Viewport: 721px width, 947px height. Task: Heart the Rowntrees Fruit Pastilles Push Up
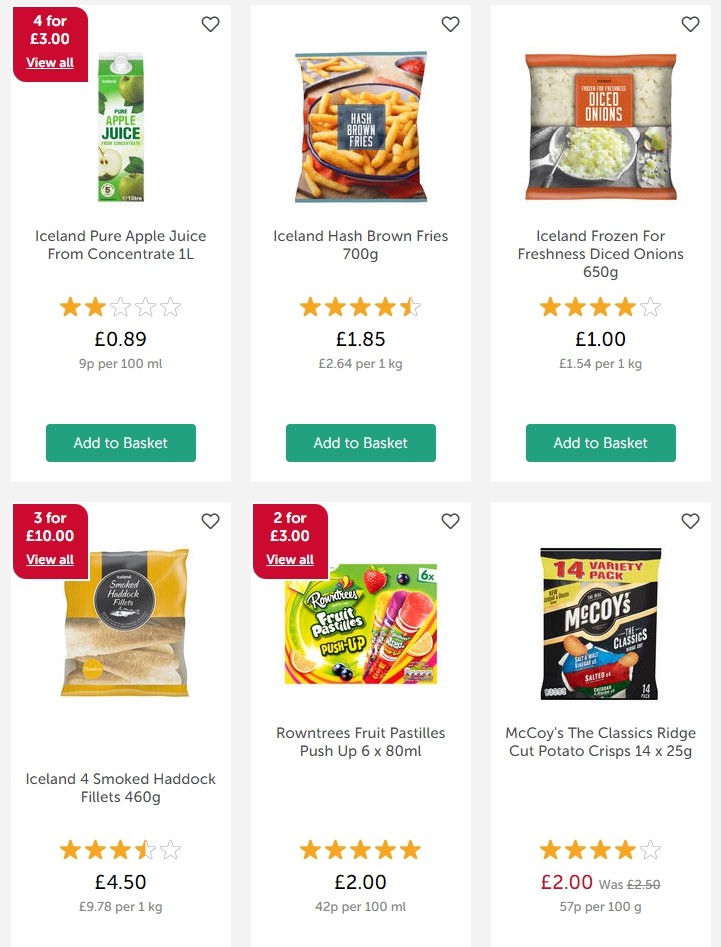(450, 521)
